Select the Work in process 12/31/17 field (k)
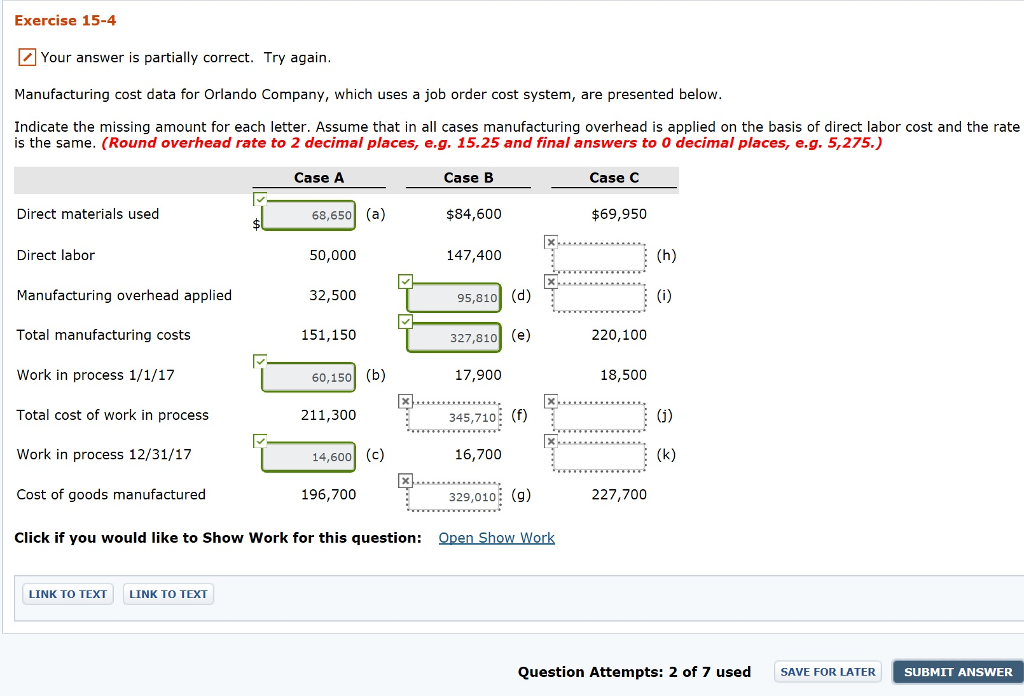This screenshot has width=1024, height=696. click(x=597, y=455)
